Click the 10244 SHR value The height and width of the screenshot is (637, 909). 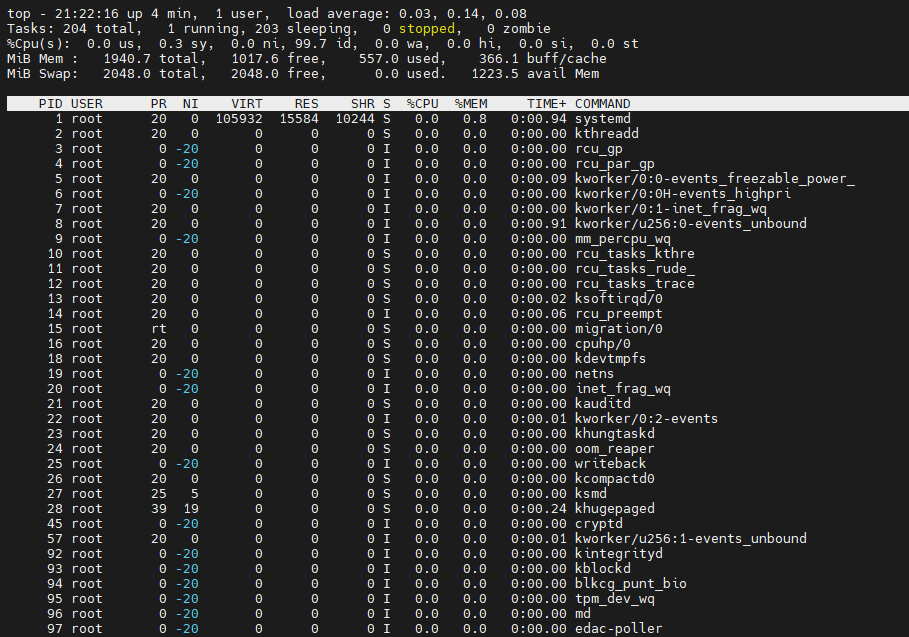[355, 119]
